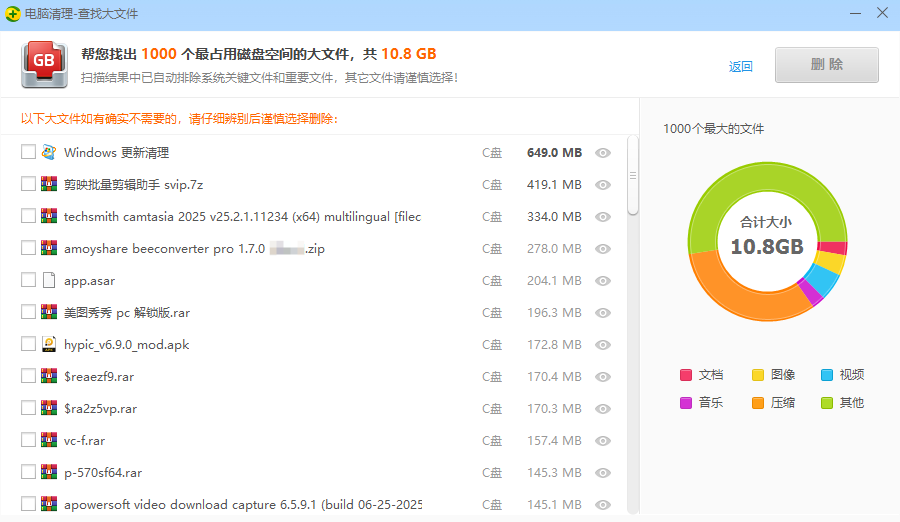Click the app.asar blank file icon

[49, 281]
